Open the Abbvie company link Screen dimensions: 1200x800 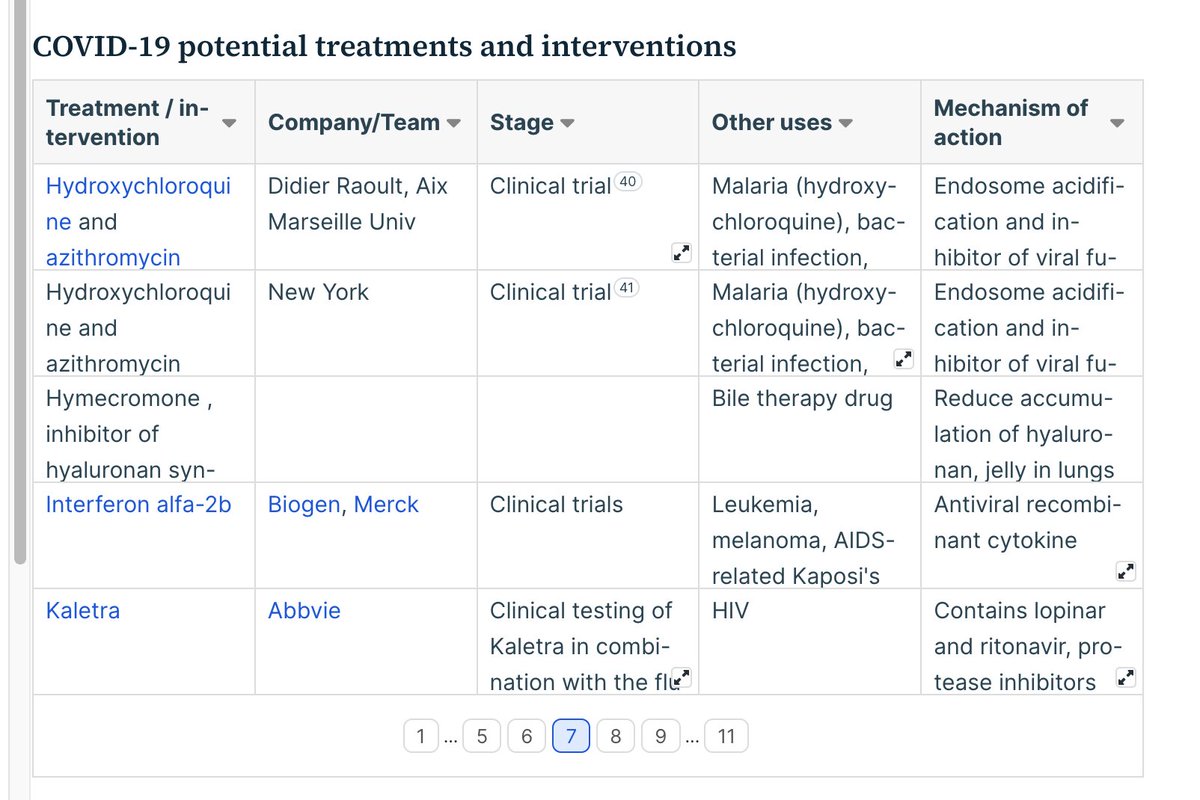304,610
